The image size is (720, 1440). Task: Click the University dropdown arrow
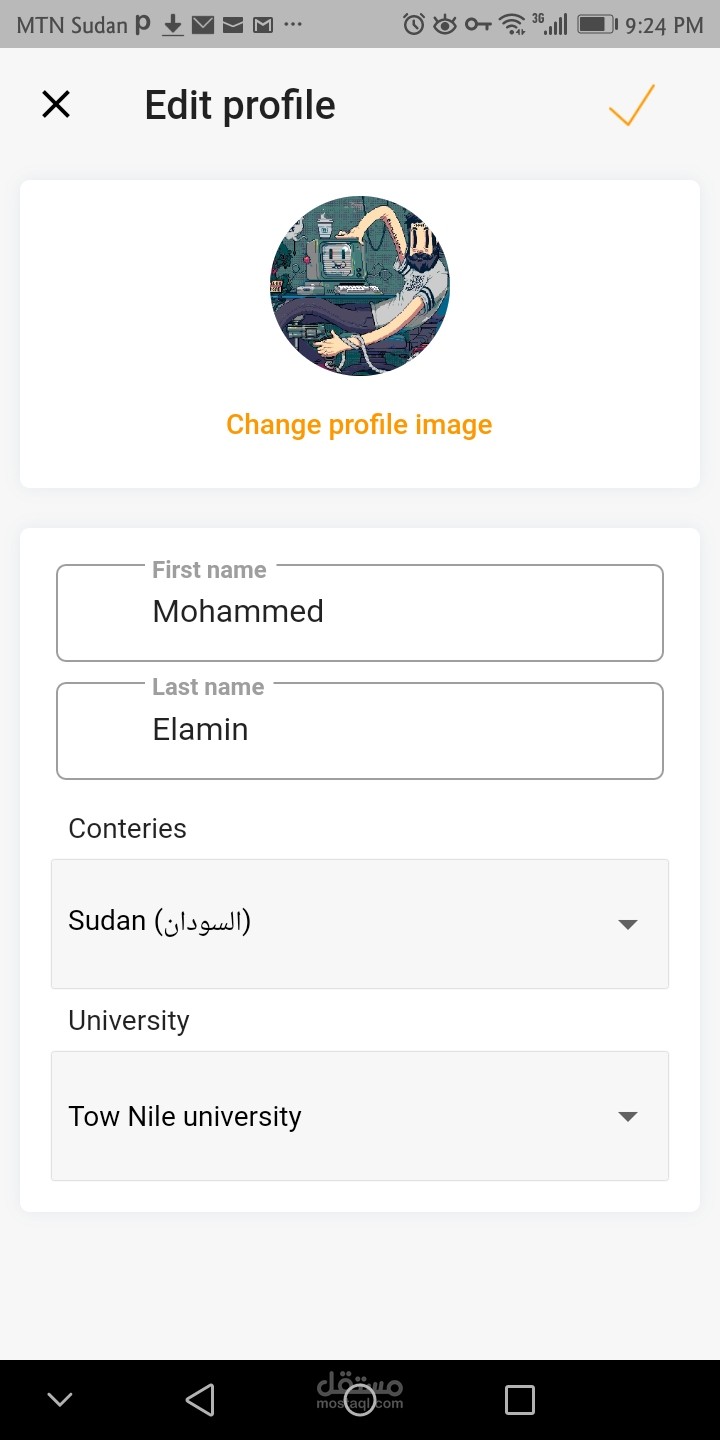point(627,1116)
